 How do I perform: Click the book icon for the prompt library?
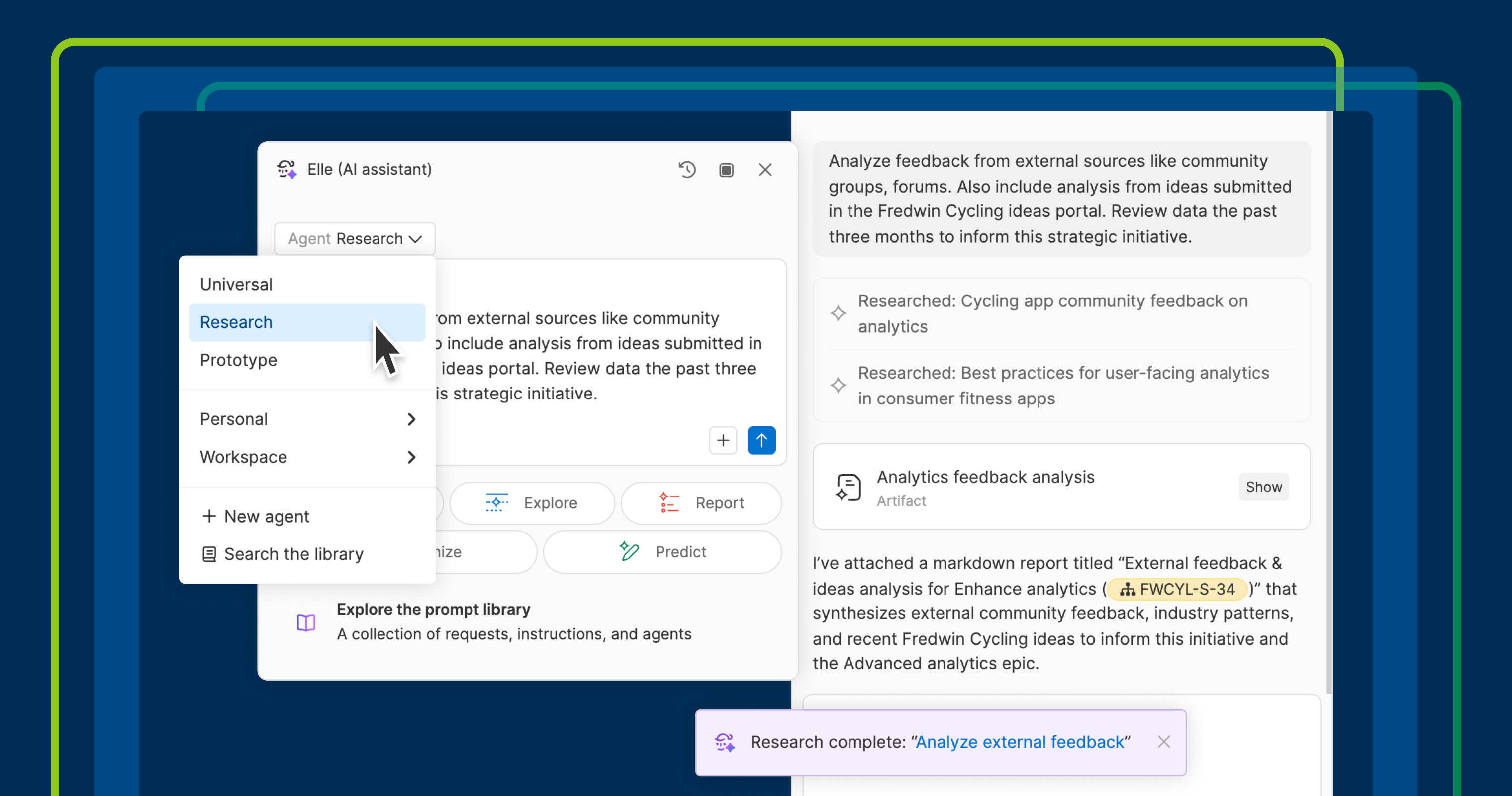click(x=306, y=622)
